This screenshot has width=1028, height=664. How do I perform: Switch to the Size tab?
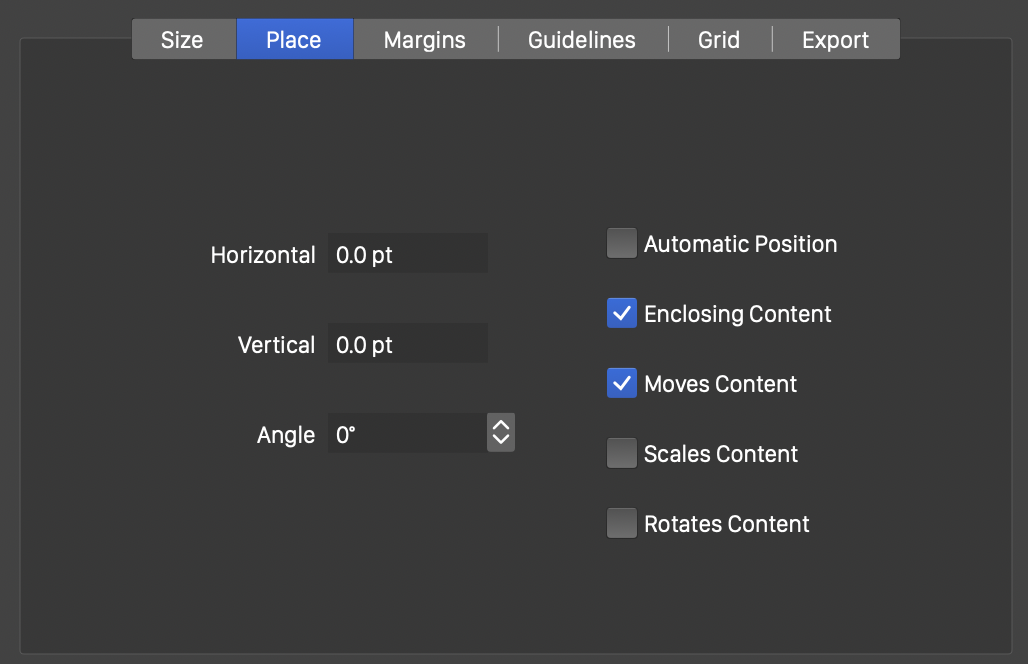182,40
